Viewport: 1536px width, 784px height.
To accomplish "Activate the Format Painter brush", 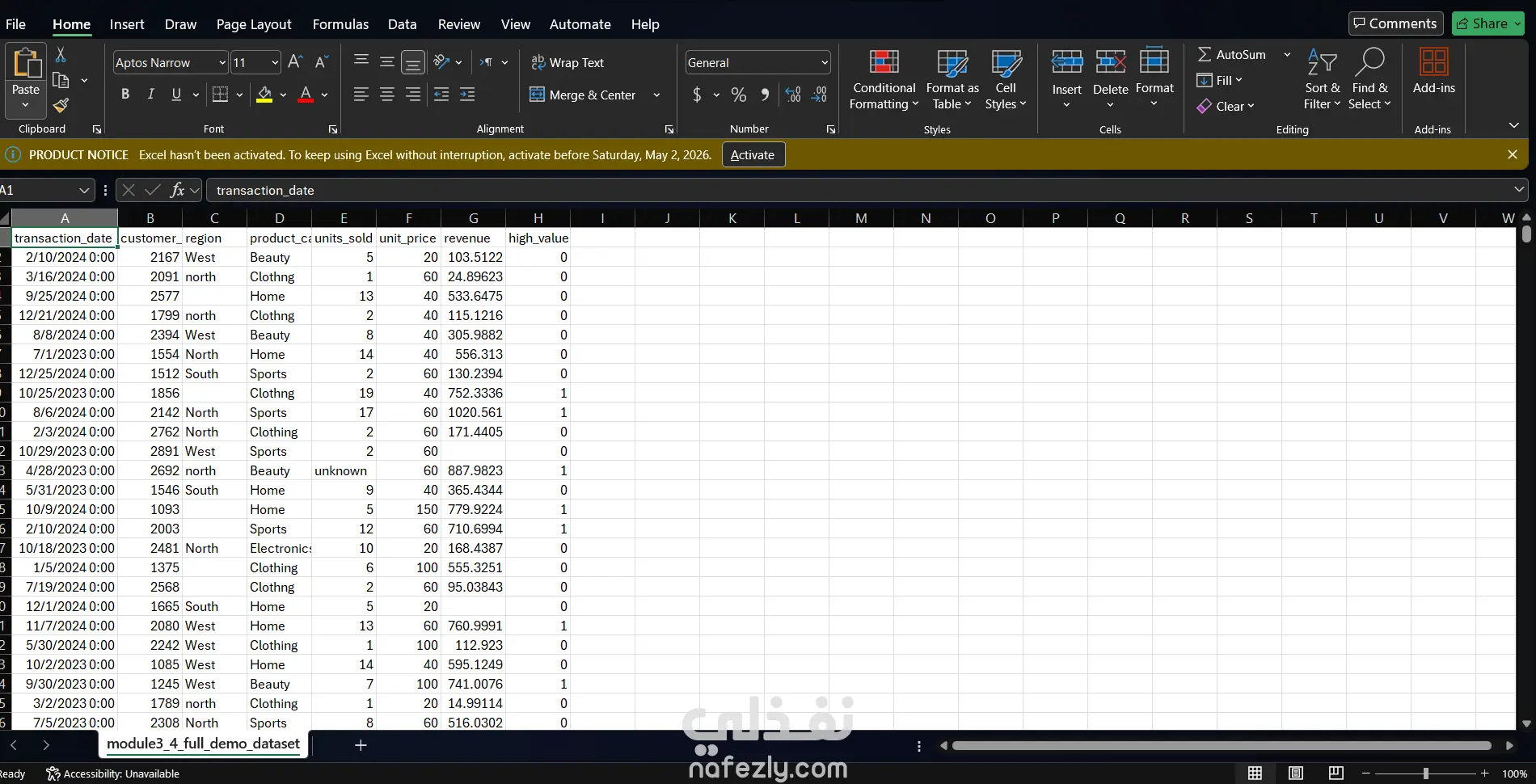I will [61, 105].
